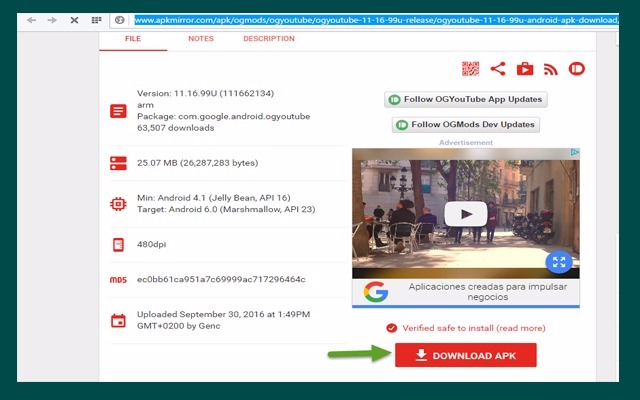Click the AdChoices icon on advertisement
The height and width of the screenshot is (400, 640).
tap(574, 154)
